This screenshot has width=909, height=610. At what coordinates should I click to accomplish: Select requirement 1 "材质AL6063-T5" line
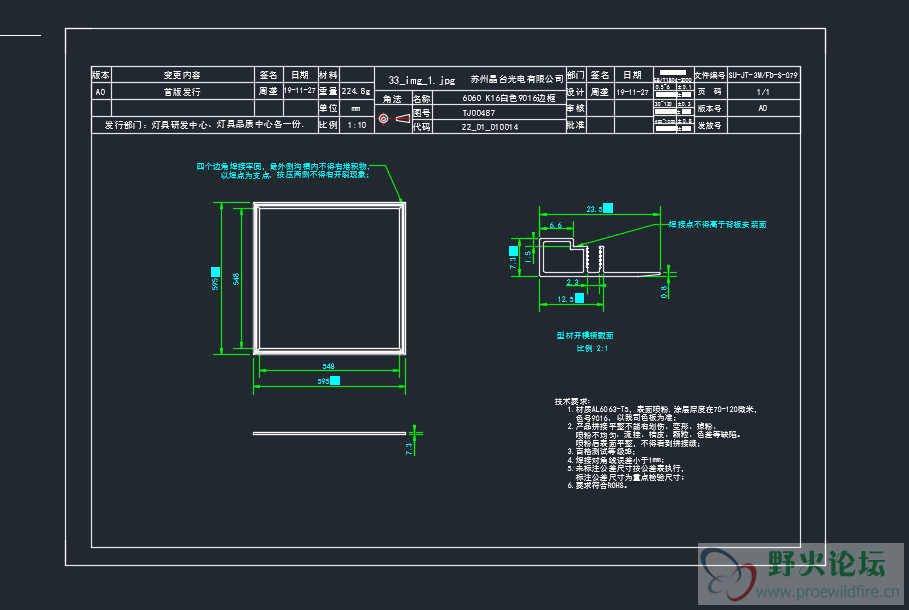coord(662,409)
